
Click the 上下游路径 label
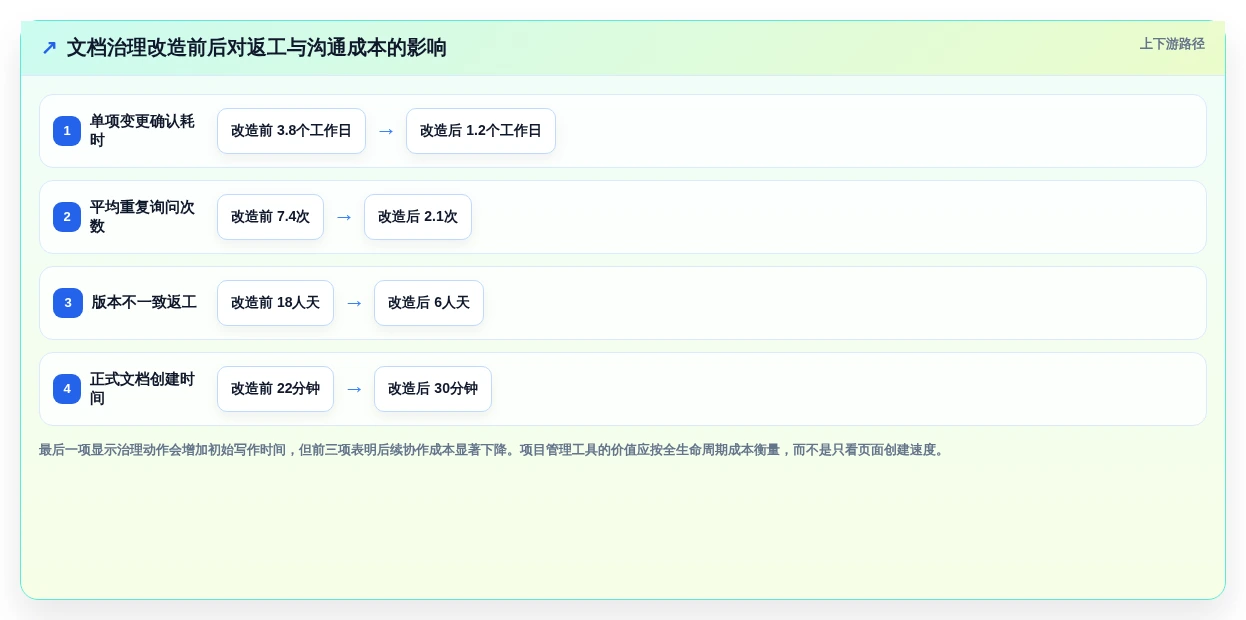coord(1172,44)
